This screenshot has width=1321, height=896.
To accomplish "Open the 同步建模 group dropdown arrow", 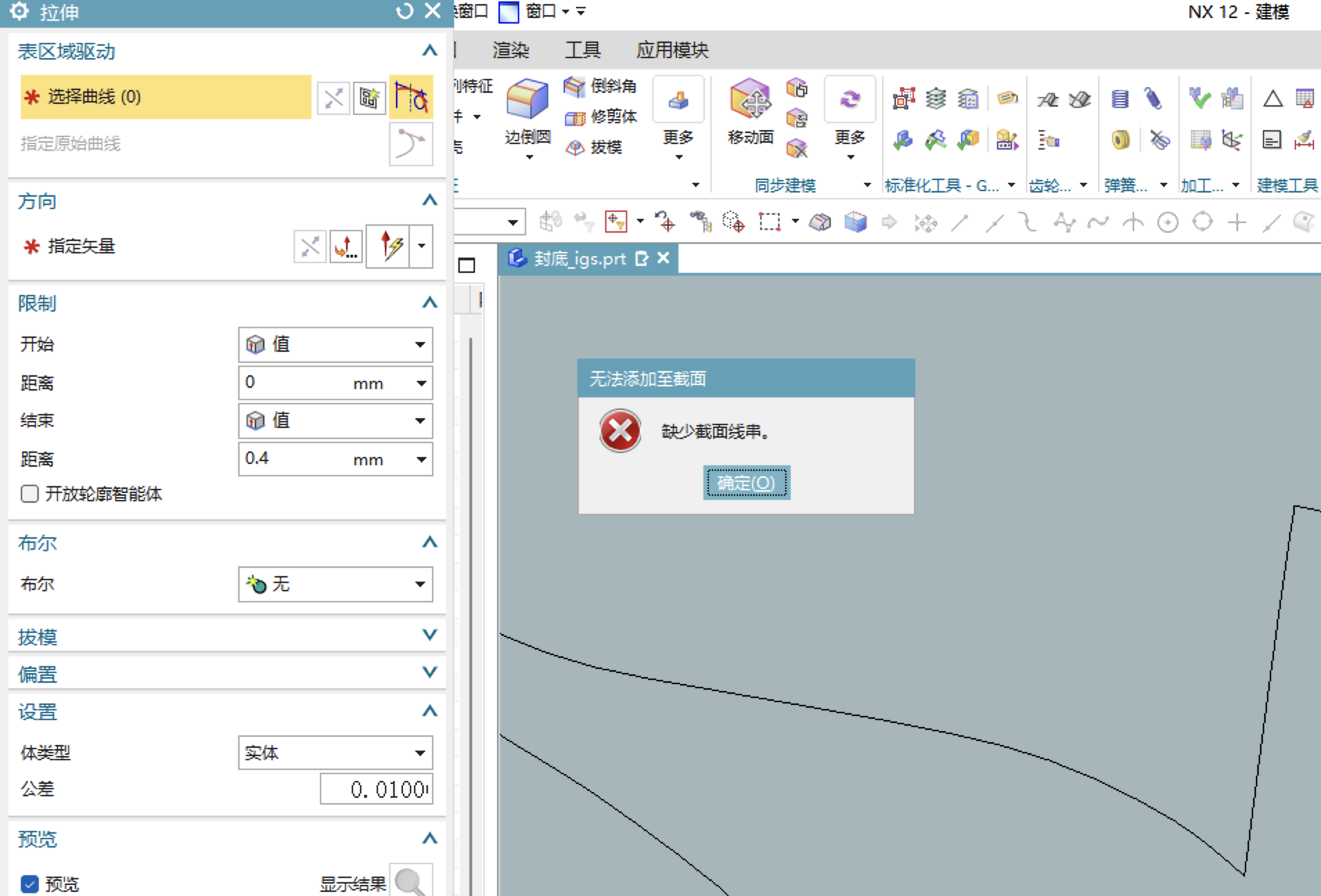I will 867,185.
